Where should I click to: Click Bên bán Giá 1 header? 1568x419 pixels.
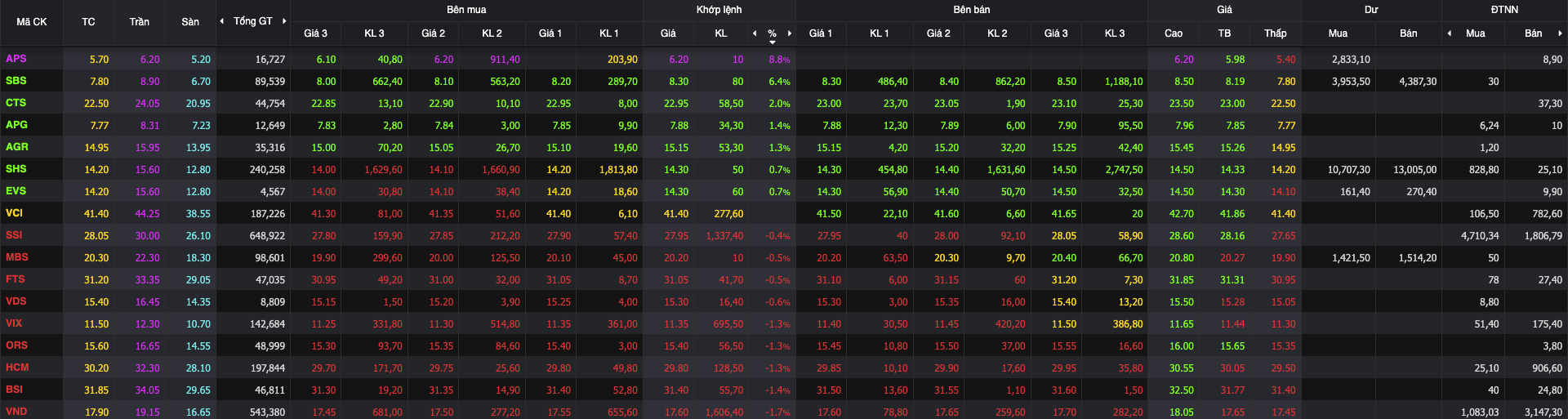pyautogui.click(x=821, y=33)
